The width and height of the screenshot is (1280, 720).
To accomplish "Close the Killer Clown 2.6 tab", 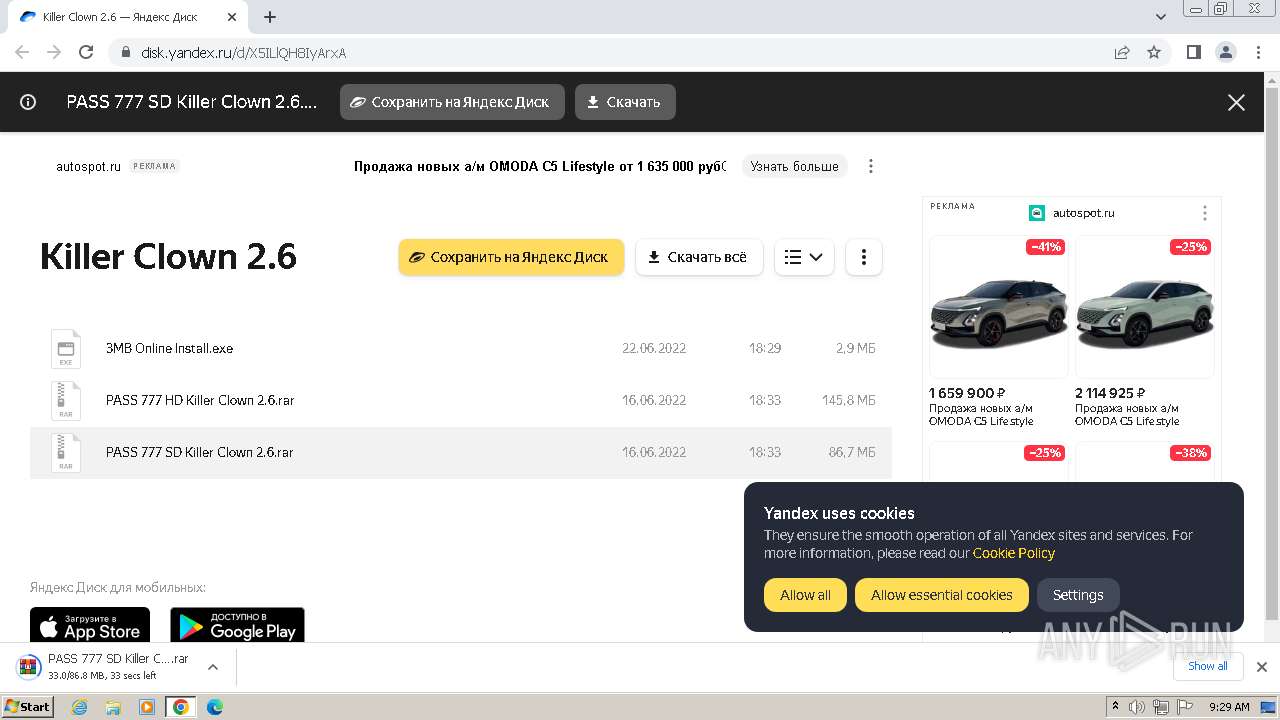I will [232, 17].
